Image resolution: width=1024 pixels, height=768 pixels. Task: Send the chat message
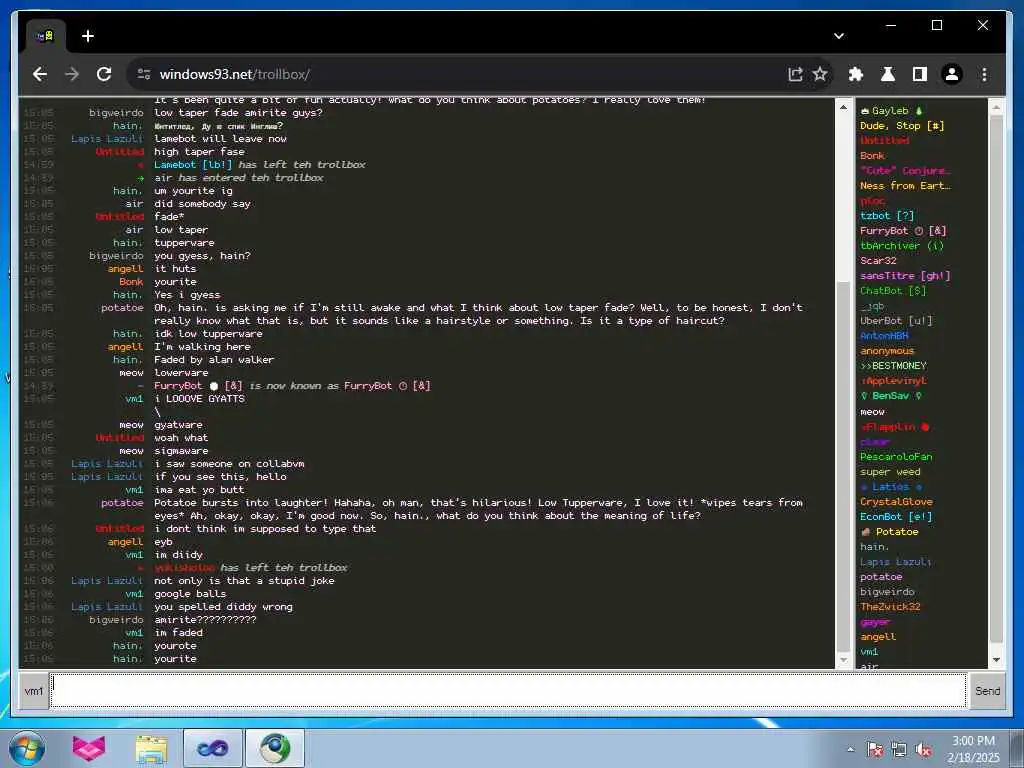[987, 691]
